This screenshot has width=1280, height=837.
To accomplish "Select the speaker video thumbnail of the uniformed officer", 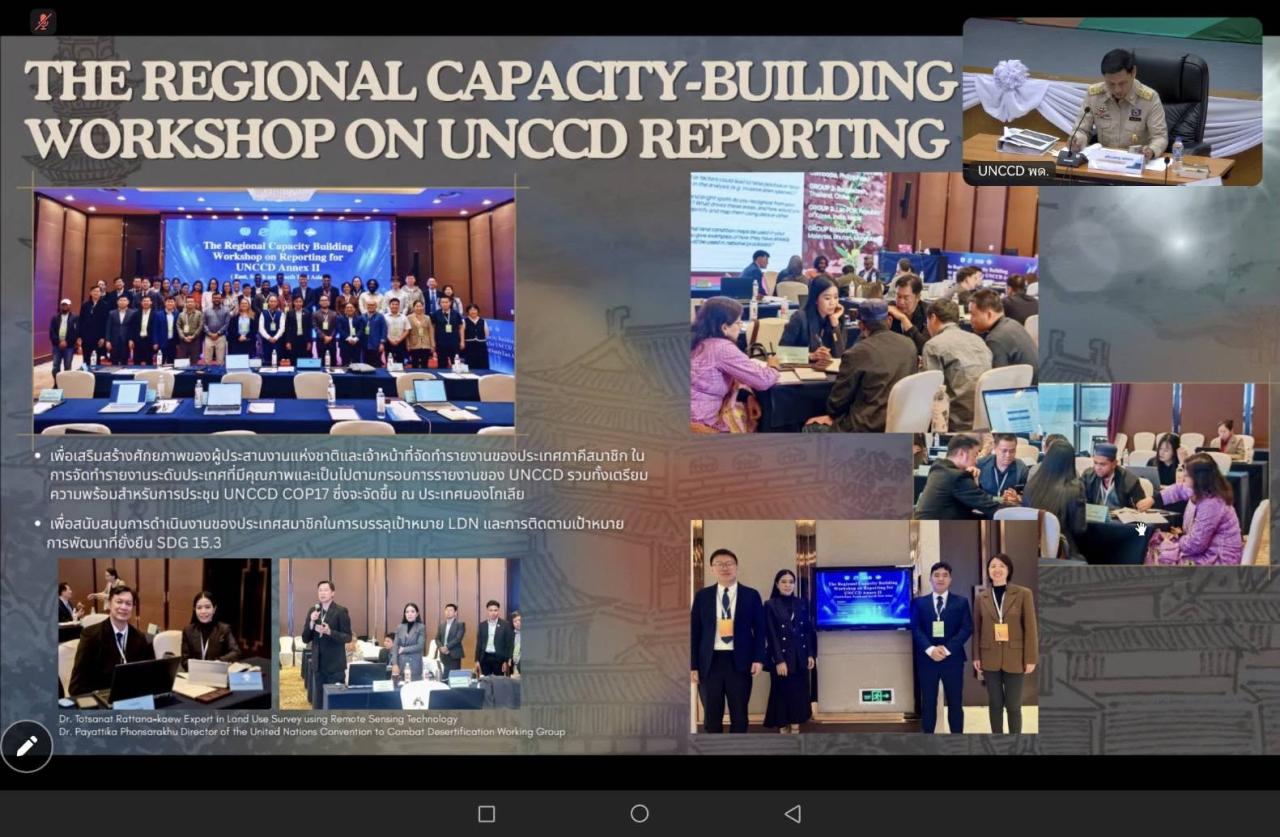I will [1112, 102].
